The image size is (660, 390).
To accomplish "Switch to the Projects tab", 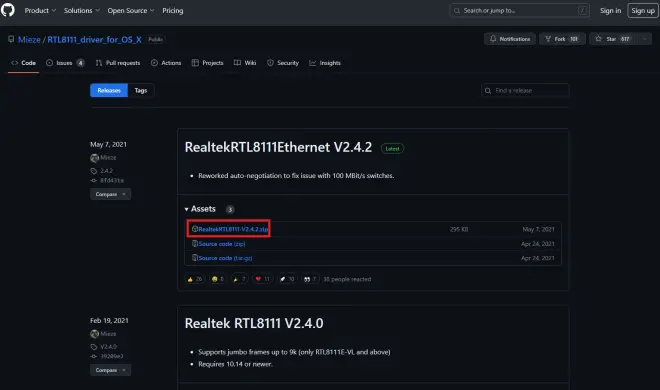I will (x=208, y=63).
